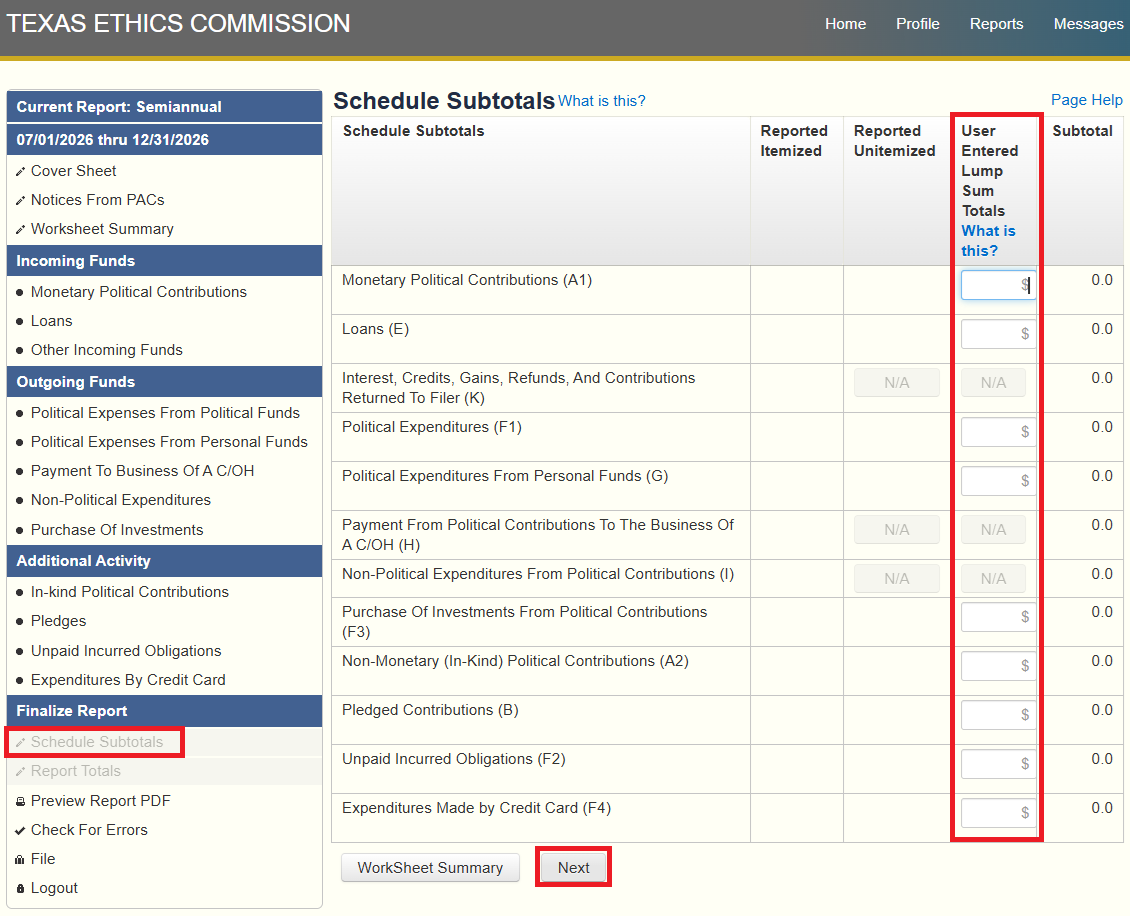This screenshot has width=1131, height=916.
Task: Open Report Totals under Finalize Report
Action: point(76,771)
